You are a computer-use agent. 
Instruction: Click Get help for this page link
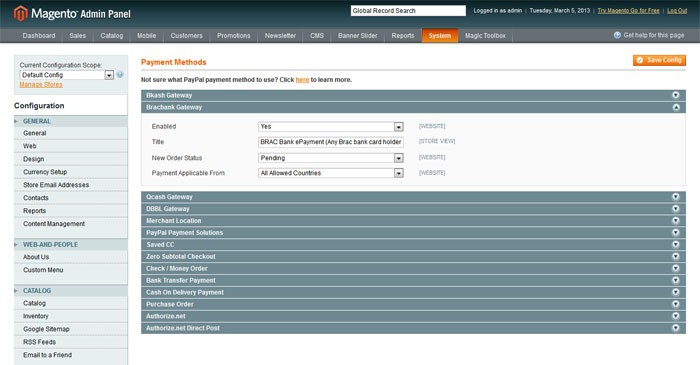click(654, 35)
